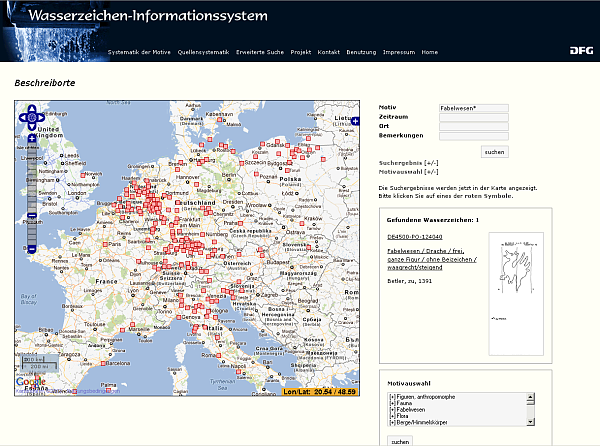The height and width of the screenshot is (446, 600).
Task: Expand the Fauna motif entry
Action: [x=393, y=403]
